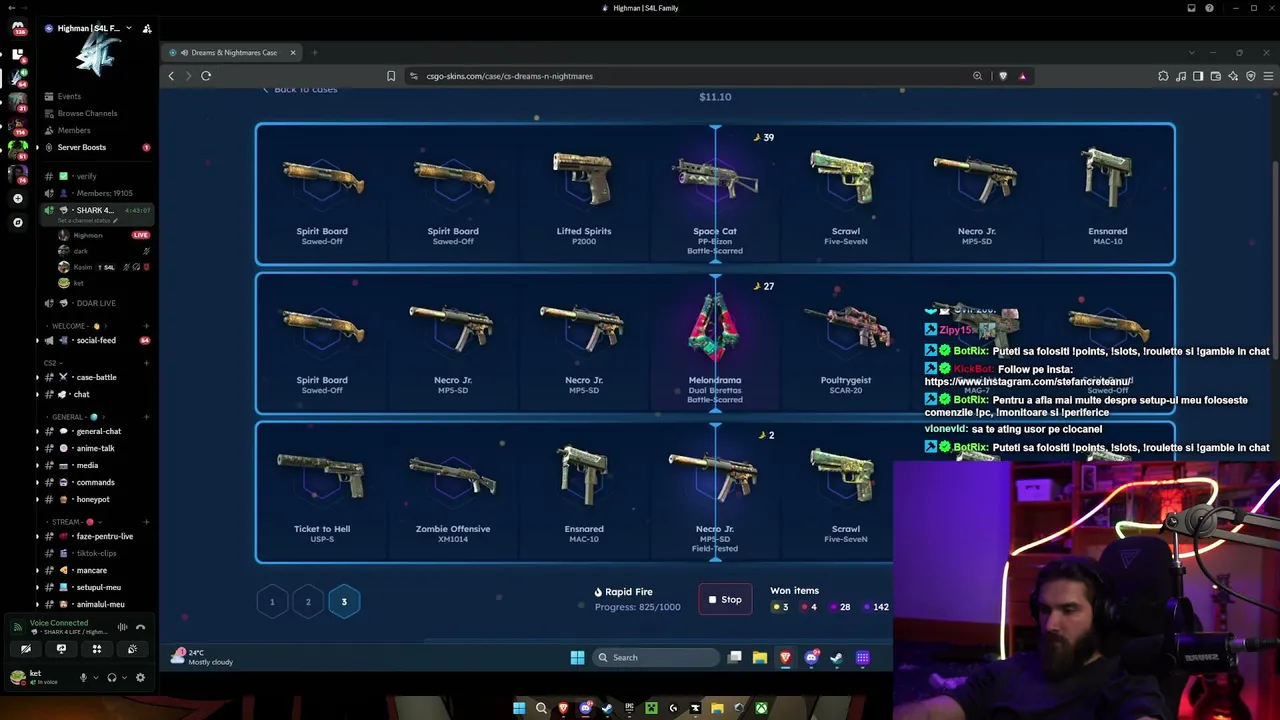Open weather widget showing 24°C
1280x720 pixels.
click(x=203, y=657)
